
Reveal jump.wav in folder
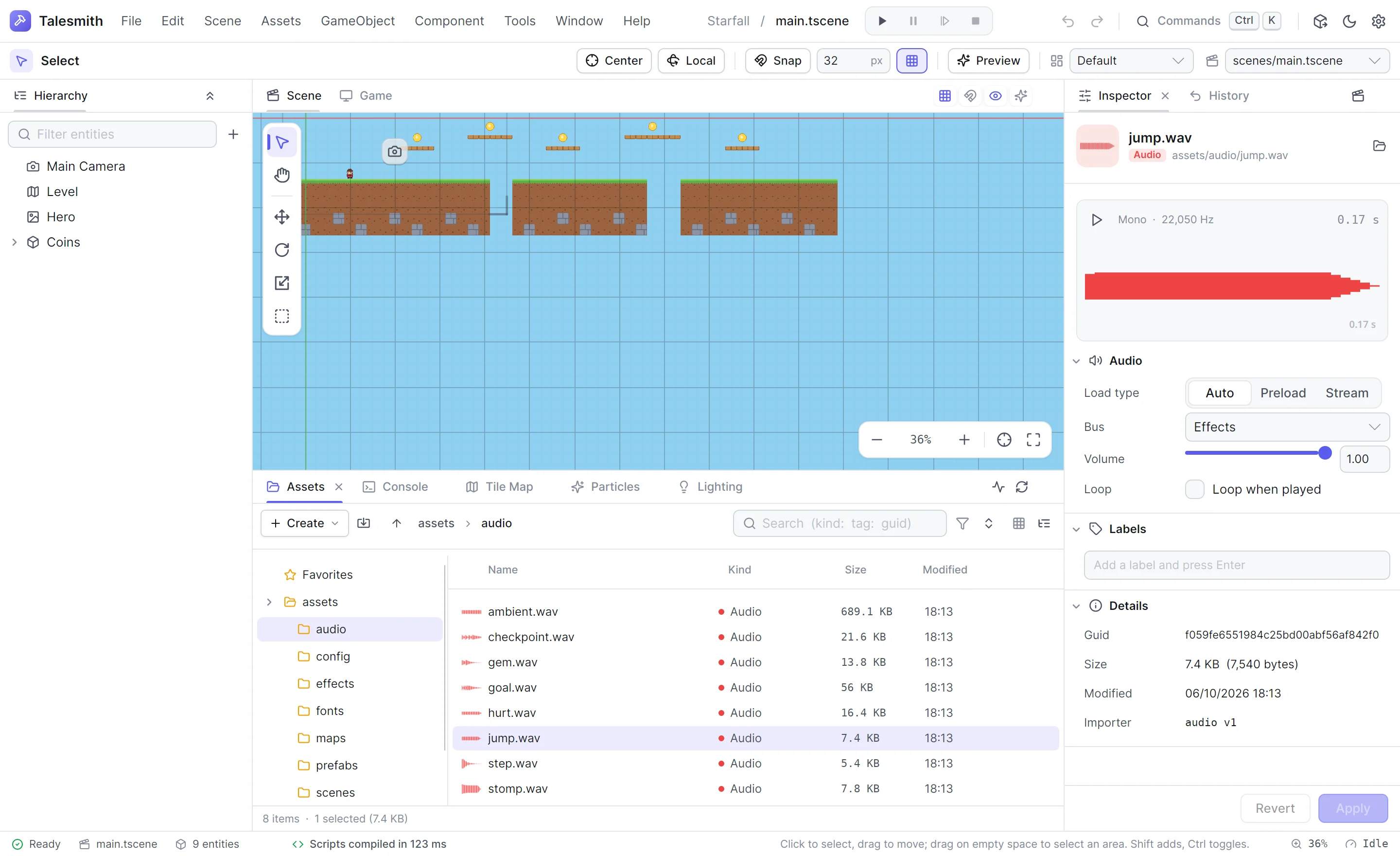1379,145
